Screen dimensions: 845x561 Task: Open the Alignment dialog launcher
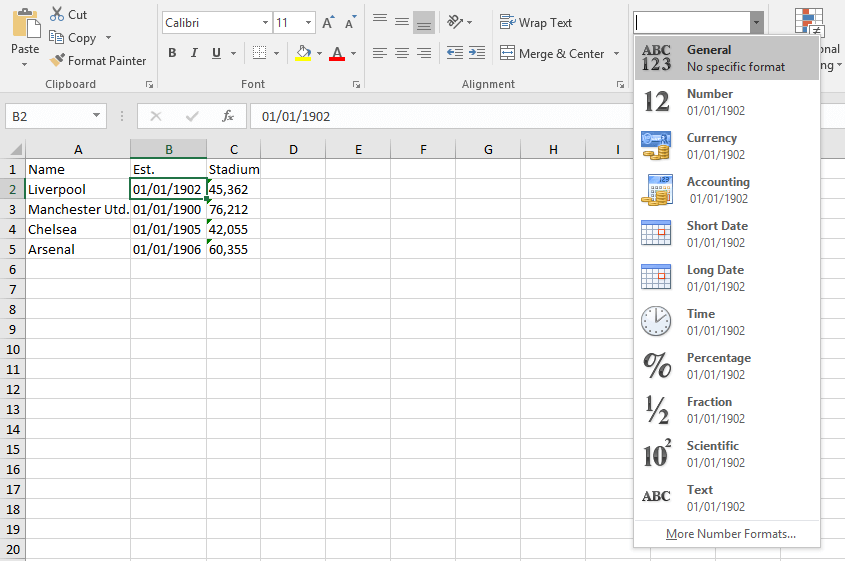pyautogui.click(x=620, y=85)
